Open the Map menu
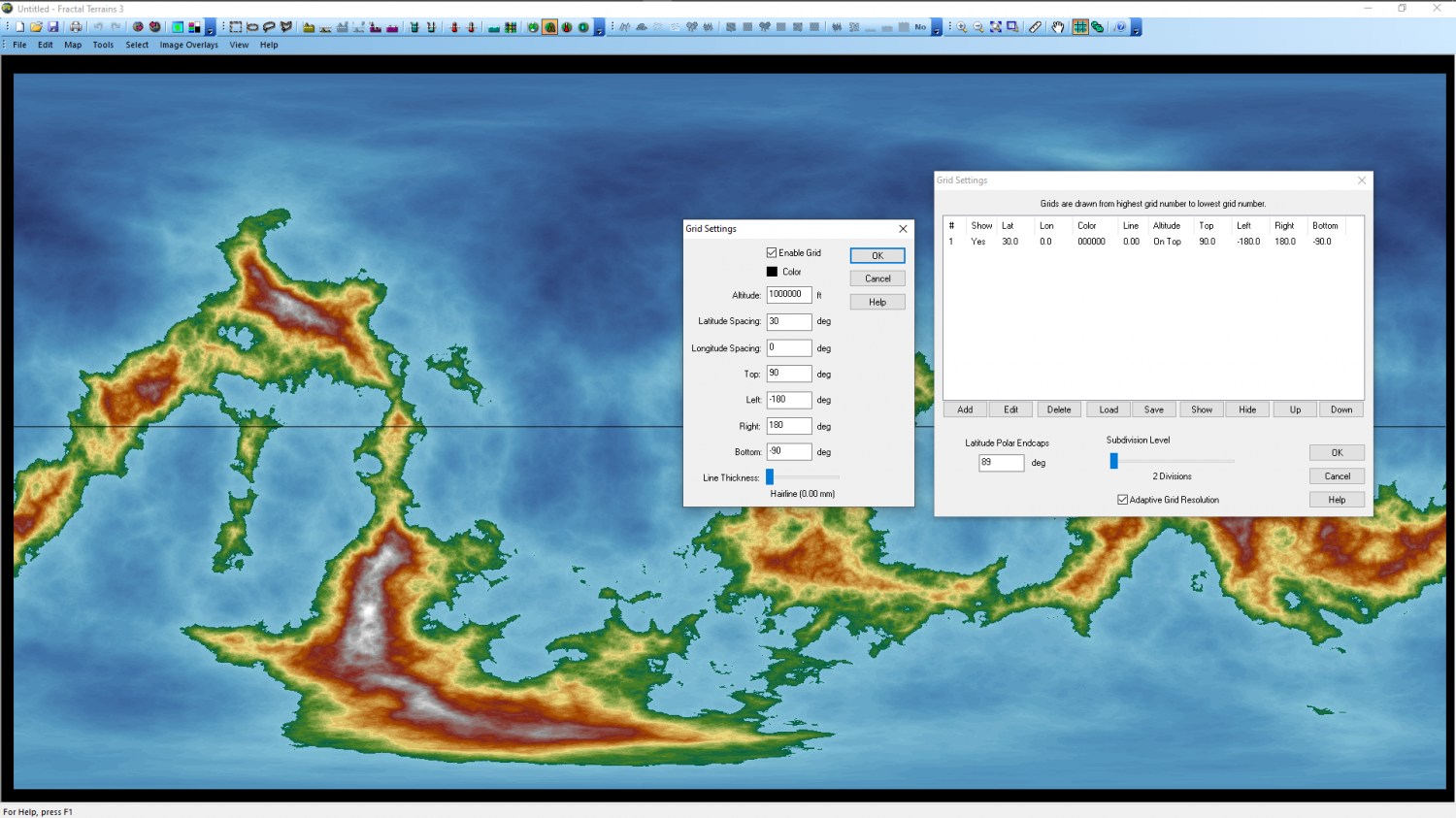The height and width of the screenshot is (818, 1456). pyautogui.click(x=73, y=45)
